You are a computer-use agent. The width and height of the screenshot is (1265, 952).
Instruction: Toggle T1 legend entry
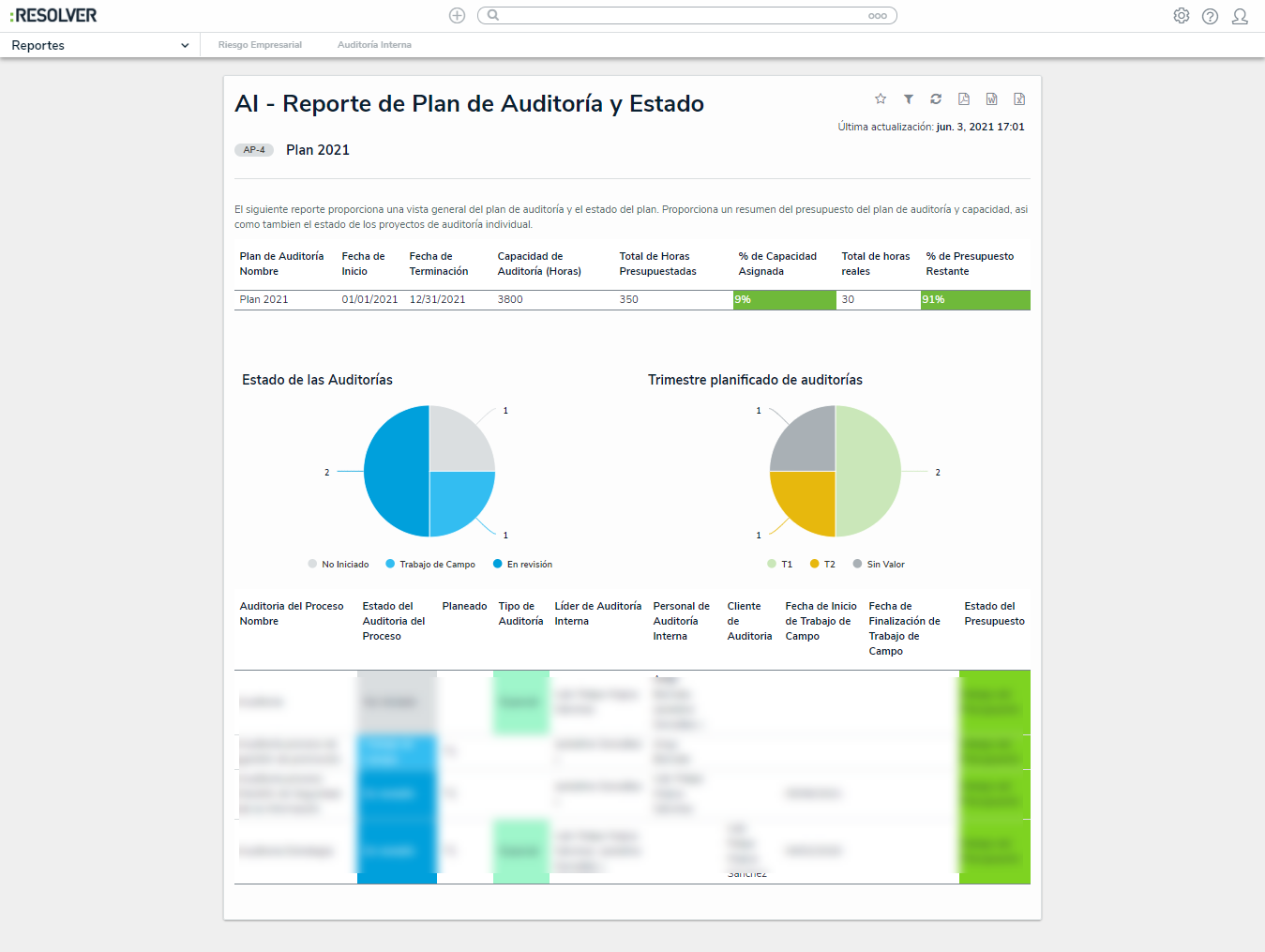coord(780,565)
